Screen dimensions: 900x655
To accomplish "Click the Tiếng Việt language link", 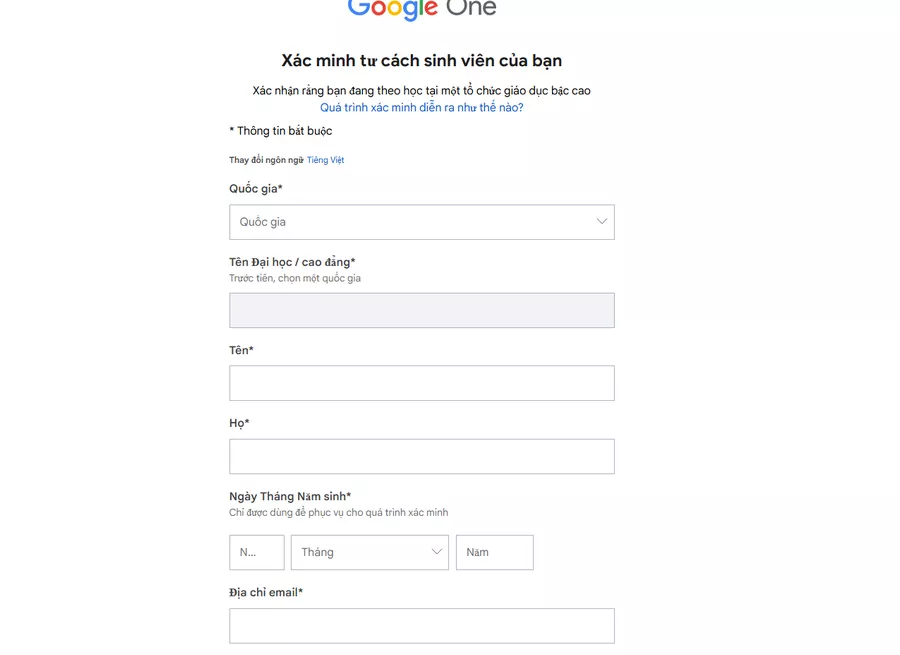I will point(325,160).
